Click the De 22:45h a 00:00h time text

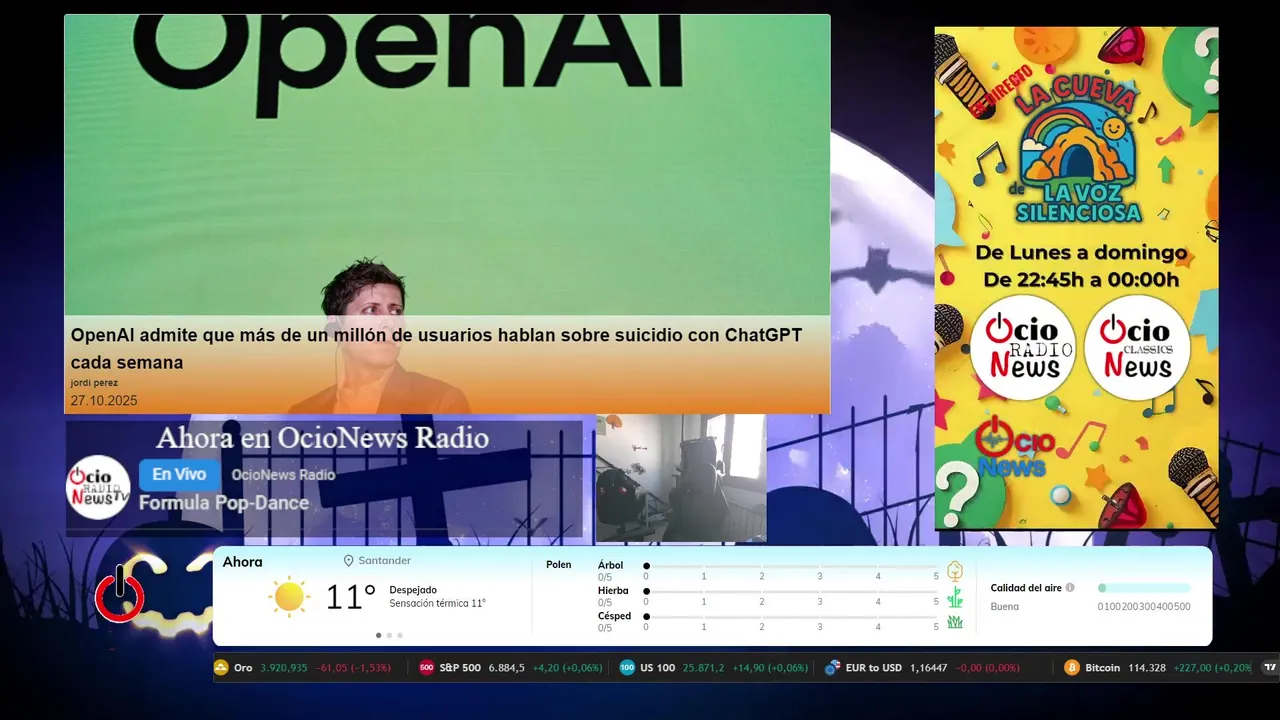click(x=1081, y=280)
